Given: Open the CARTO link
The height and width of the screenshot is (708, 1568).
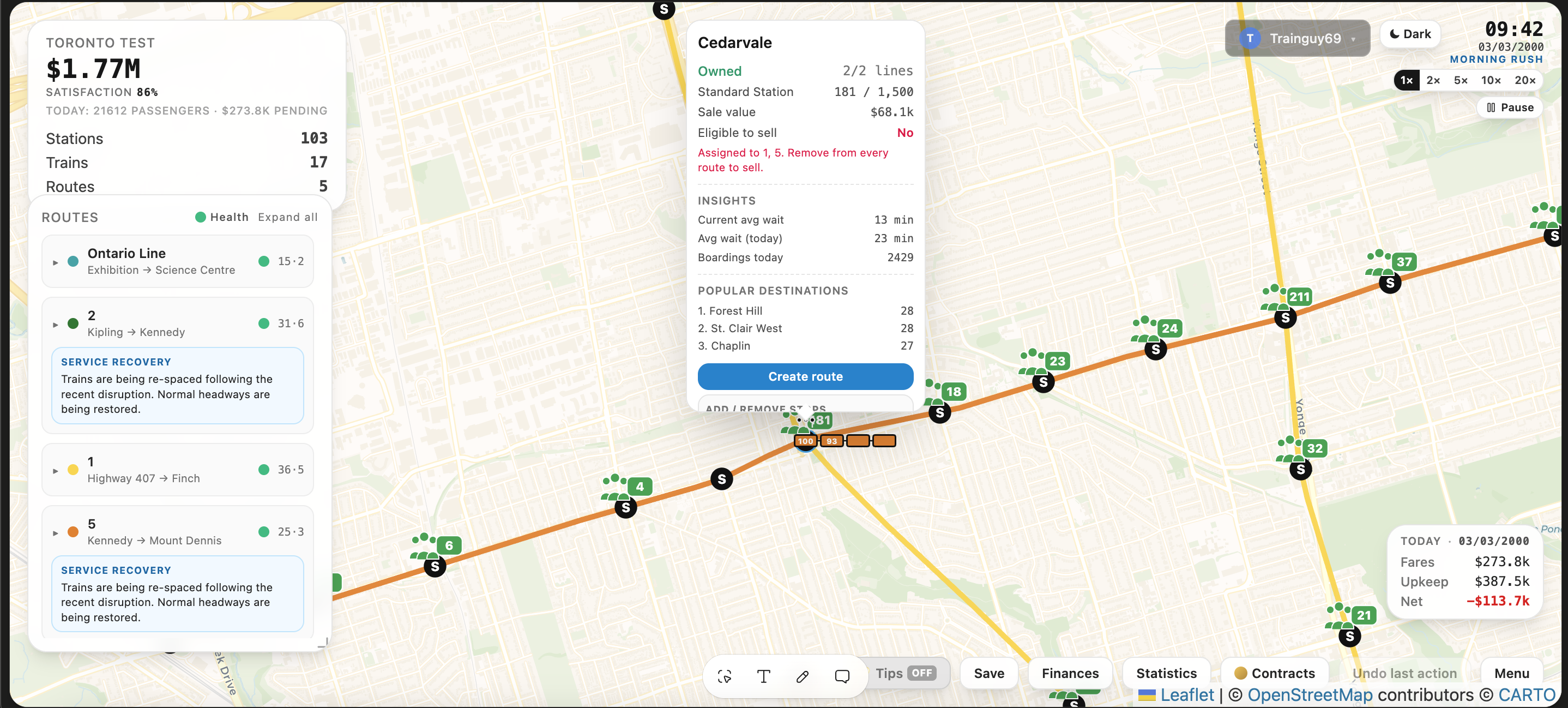Looking at the screenshot, I should point(1527,695).
